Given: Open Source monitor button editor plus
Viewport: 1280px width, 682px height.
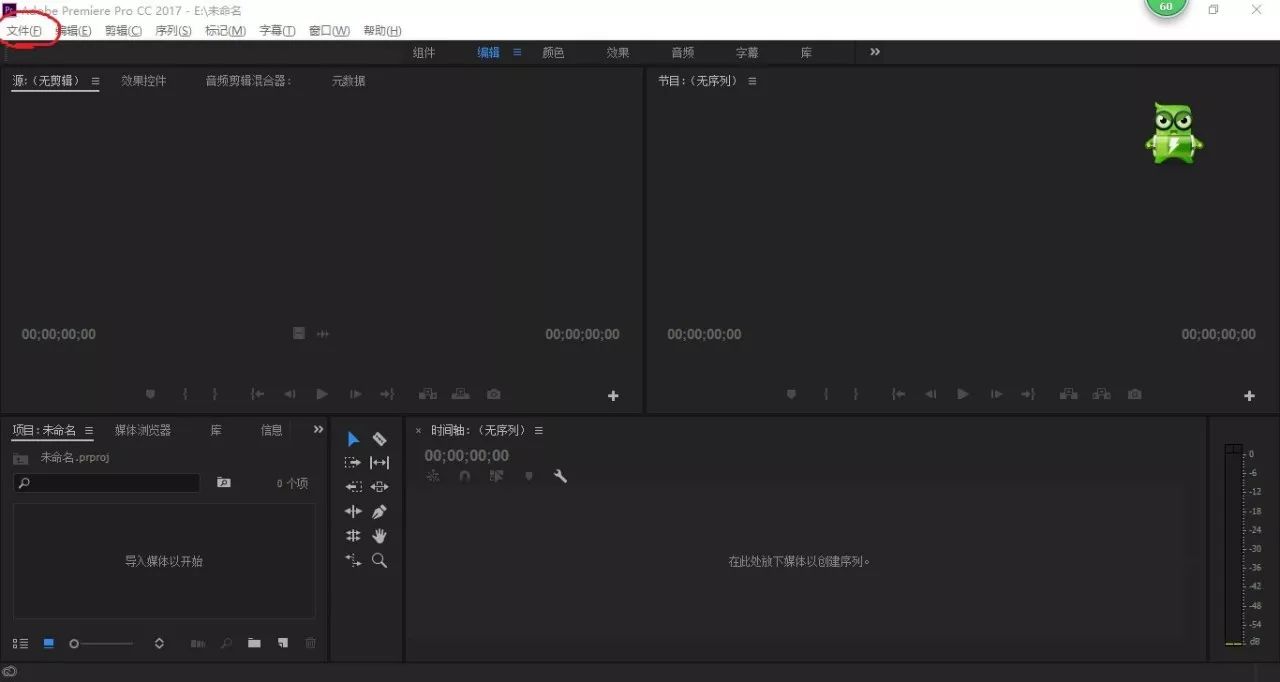Looking at the screenshot, I should pyautogui.click(x=613, y=396).
